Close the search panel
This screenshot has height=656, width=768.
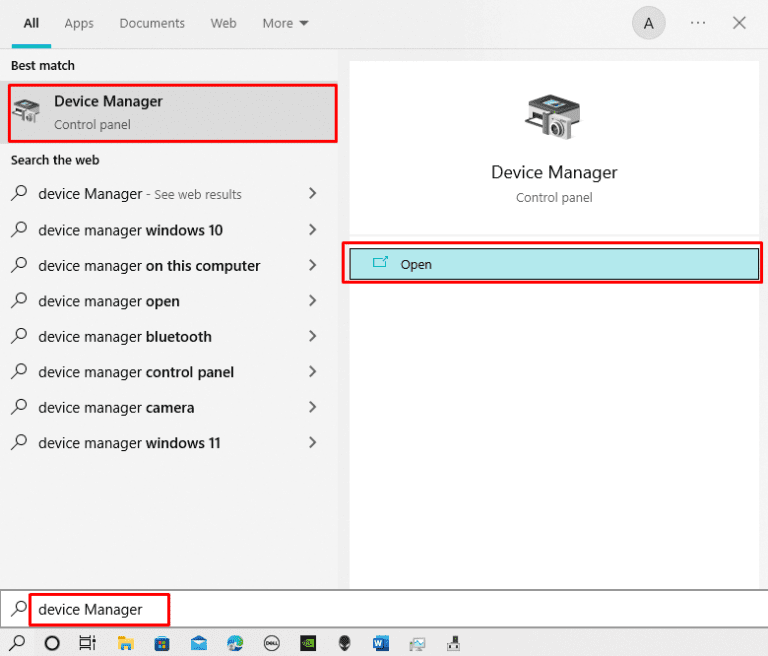click(x=739, y=23)
